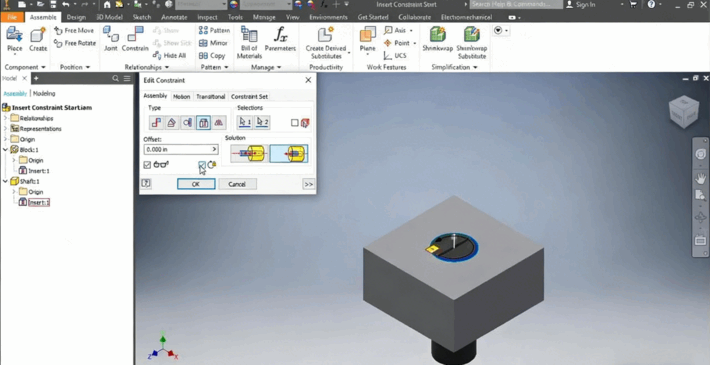Click the Constrain tool in ribbon
Screen dimensions: 710x365
pyautogui.click(x=135, y=39)
